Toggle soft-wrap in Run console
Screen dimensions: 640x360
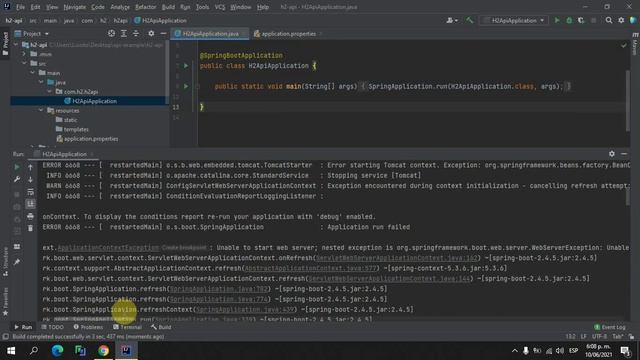pyautogui.click(x=30, y=192)
